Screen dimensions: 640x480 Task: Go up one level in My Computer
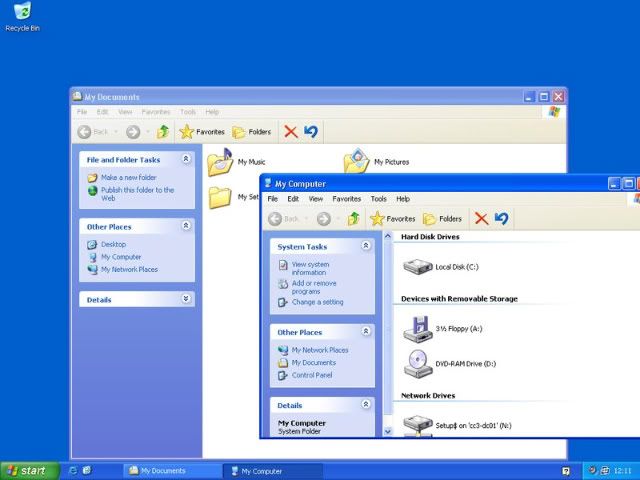tap(353, 218)
